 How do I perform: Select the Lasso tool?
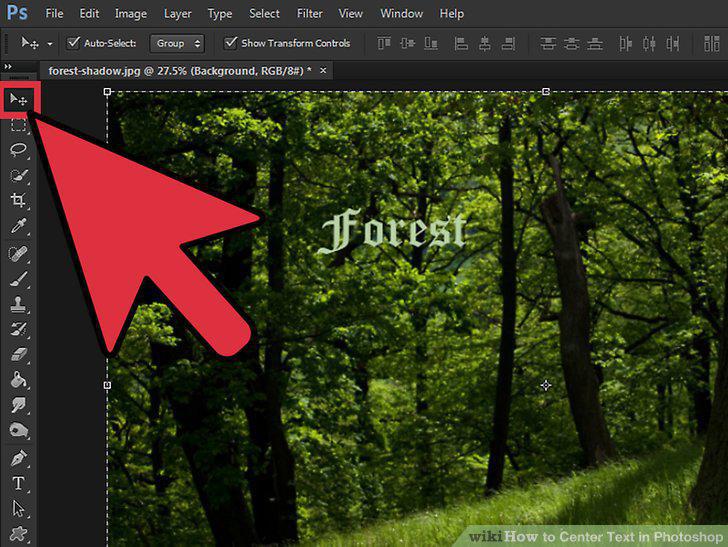(x=19, y=150)
